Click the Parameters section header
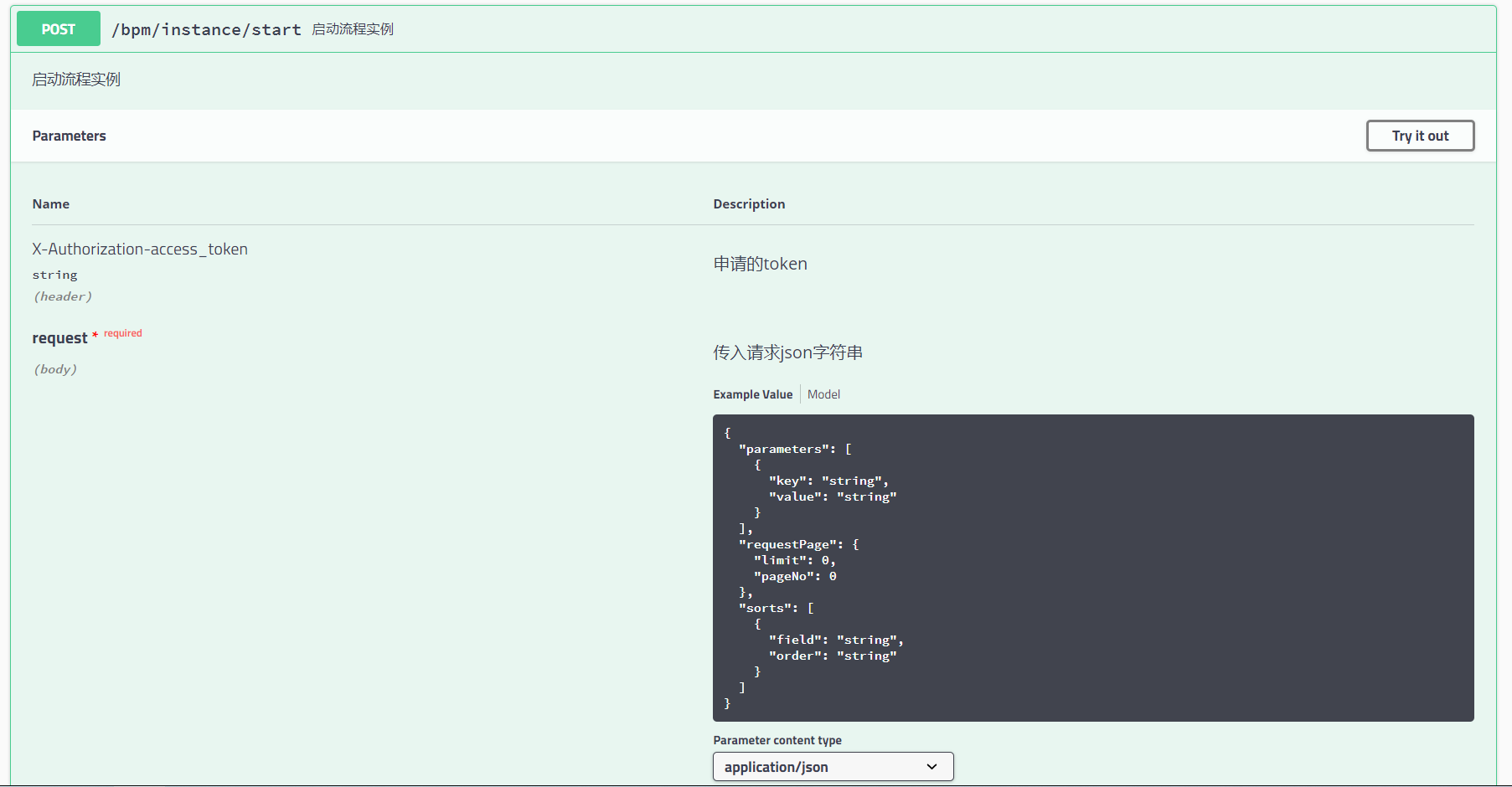 (x=69, y=136)
